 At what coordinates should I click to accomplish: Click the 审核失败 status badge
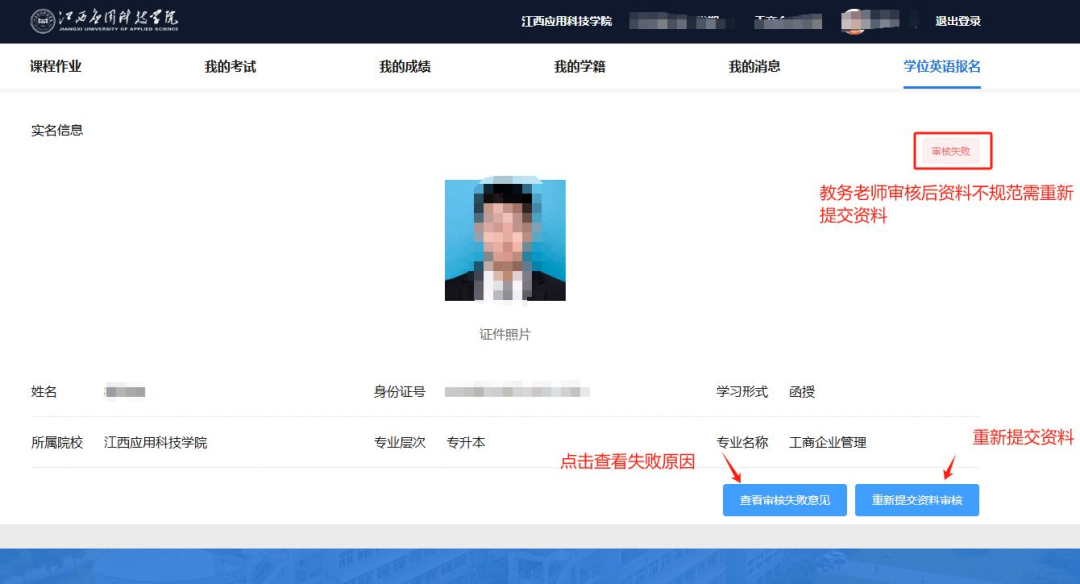(951, 150)
